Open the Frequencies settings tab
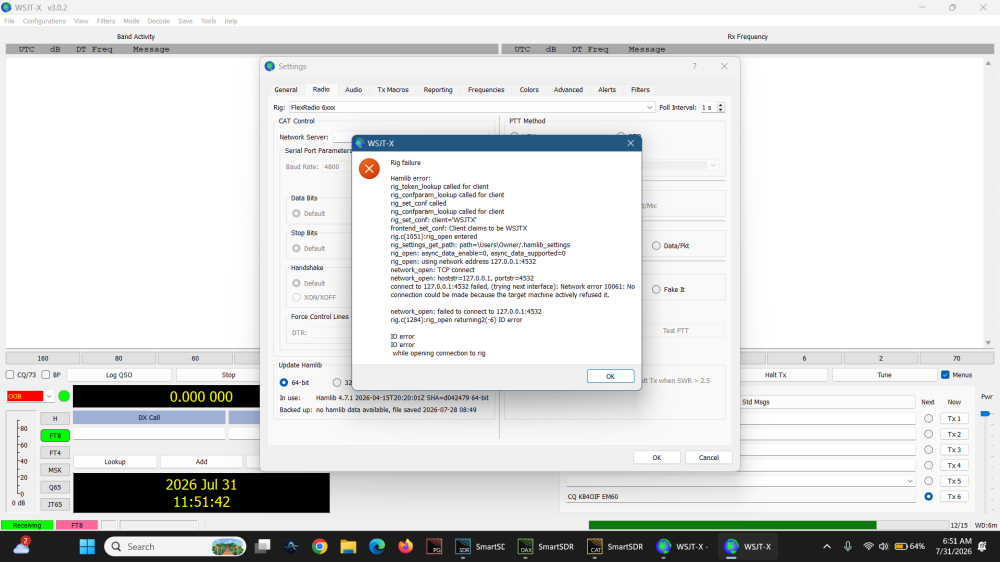The height and width of the screenshot is (562, 1000). click(x=486, y=90)
